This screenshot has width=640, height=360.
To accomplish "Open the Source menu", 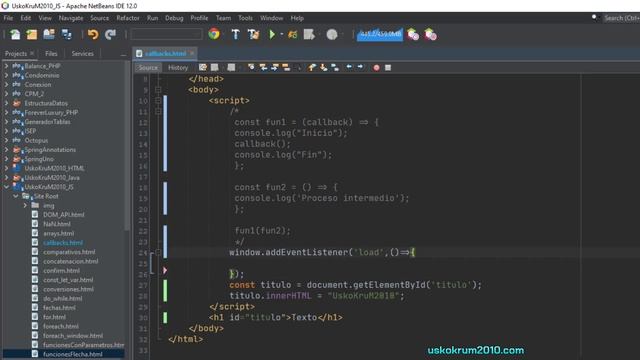I will click(100, 18).
